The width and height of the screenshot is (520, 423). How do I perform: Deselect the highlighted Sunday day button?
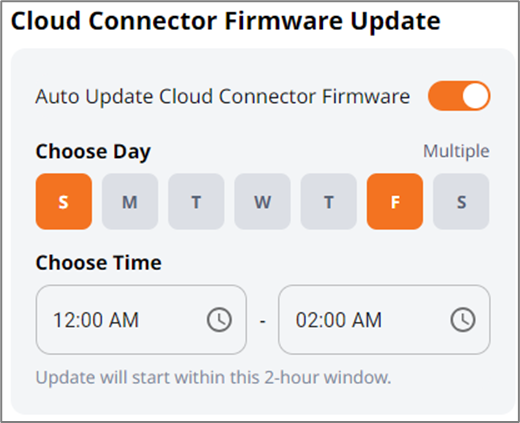coord(64,201)
